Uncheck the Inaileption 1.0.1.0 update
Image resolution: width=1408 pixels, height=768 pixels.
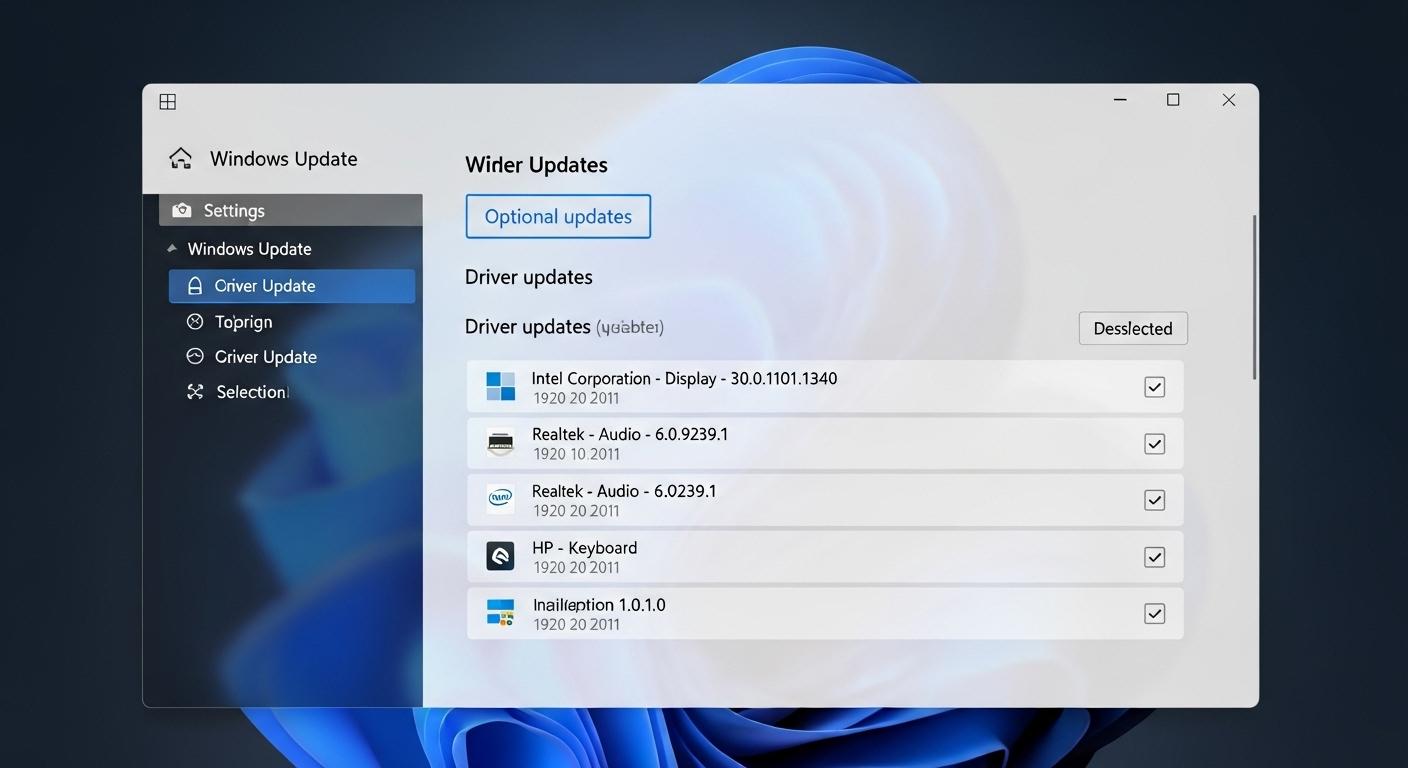click(x=1155, y=613)
